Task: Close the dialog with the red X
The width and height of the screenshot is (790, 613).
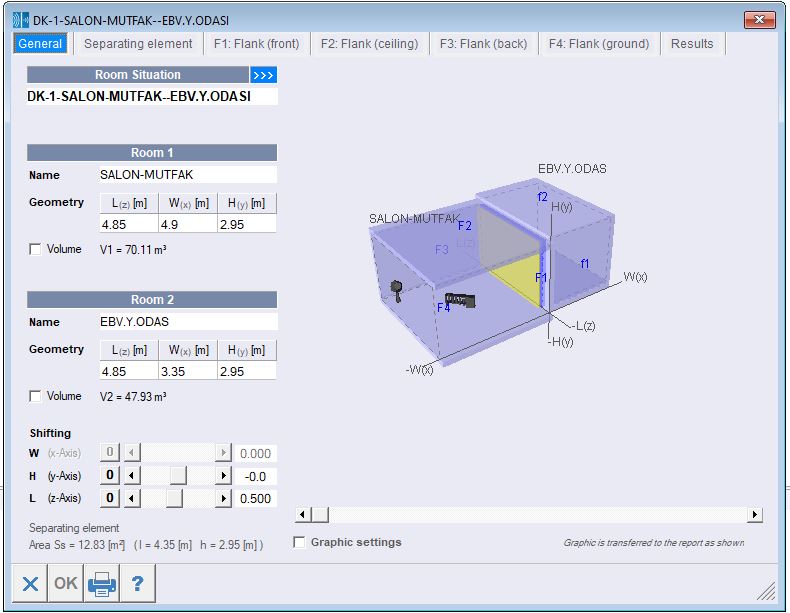Action: pyautogui.click(x=759, y=20)
